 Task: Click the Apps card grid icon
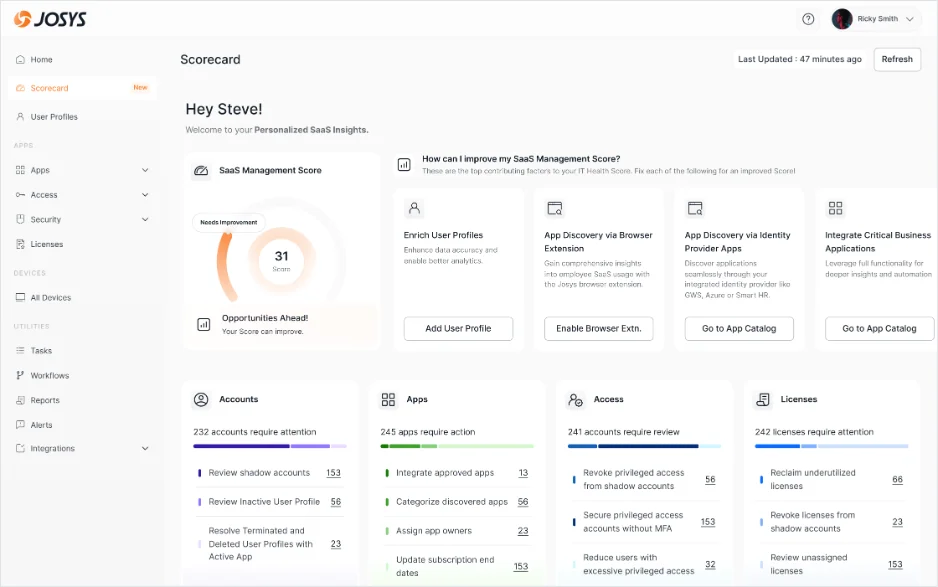click(388, 399)
